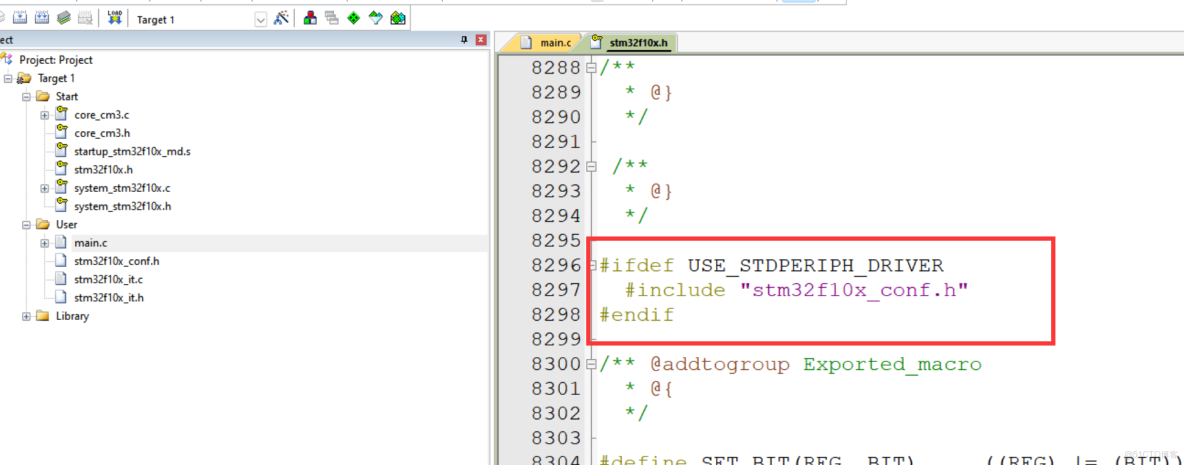The height and width of the screenshot is (465, 1184).
Task: Click line number 8295 in the gutter
Action: tap(557, 241)
